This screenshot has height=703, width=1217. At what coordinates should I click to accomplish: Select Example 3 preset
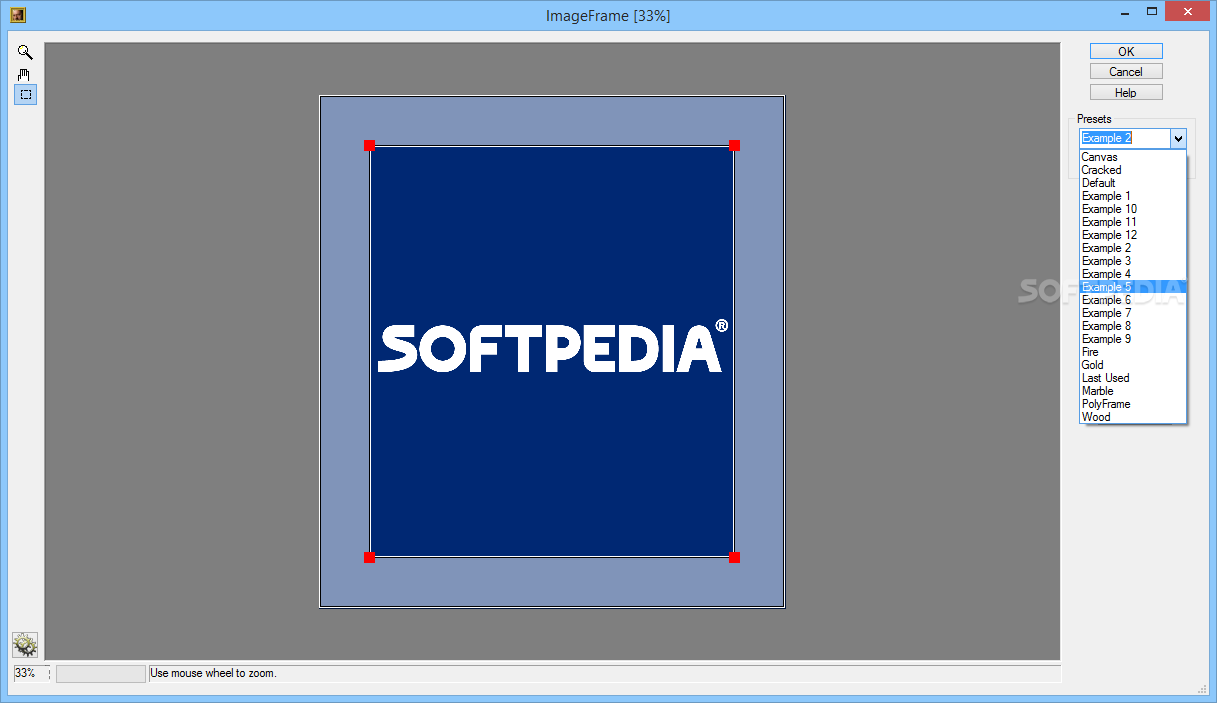coord(1133,261)
